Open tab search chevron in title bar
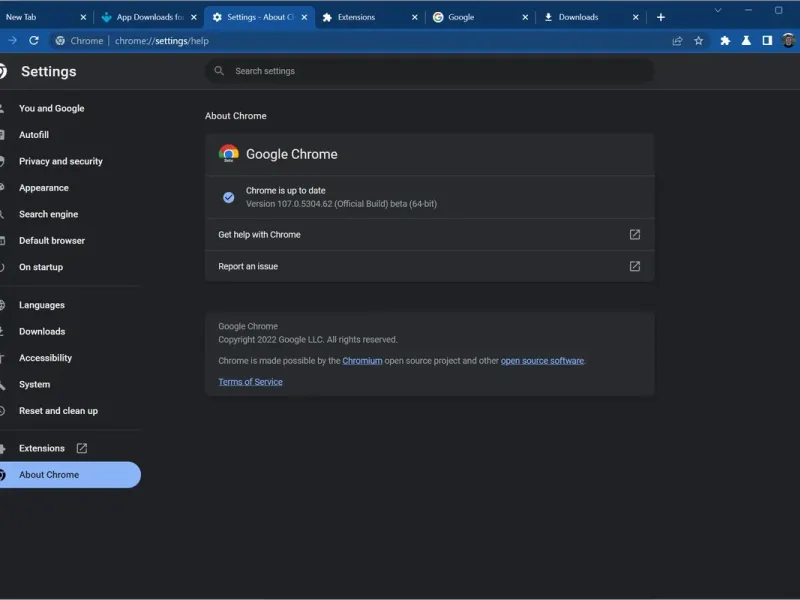 click(x=718, y=10)
